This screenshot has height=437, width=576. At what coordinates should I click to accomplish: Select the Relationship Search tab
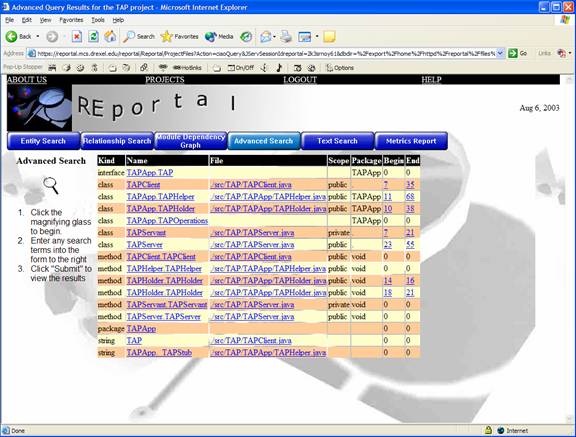click(117, 141)
